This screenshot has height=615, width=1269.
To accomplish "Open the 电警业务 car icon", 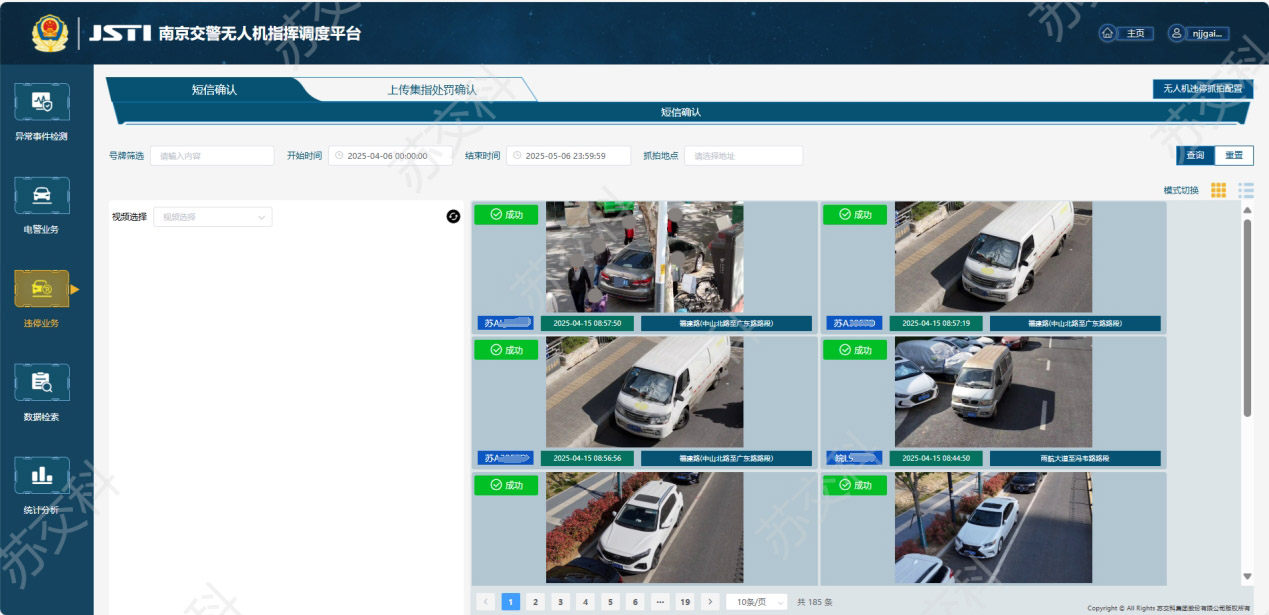I will (42, 195).
